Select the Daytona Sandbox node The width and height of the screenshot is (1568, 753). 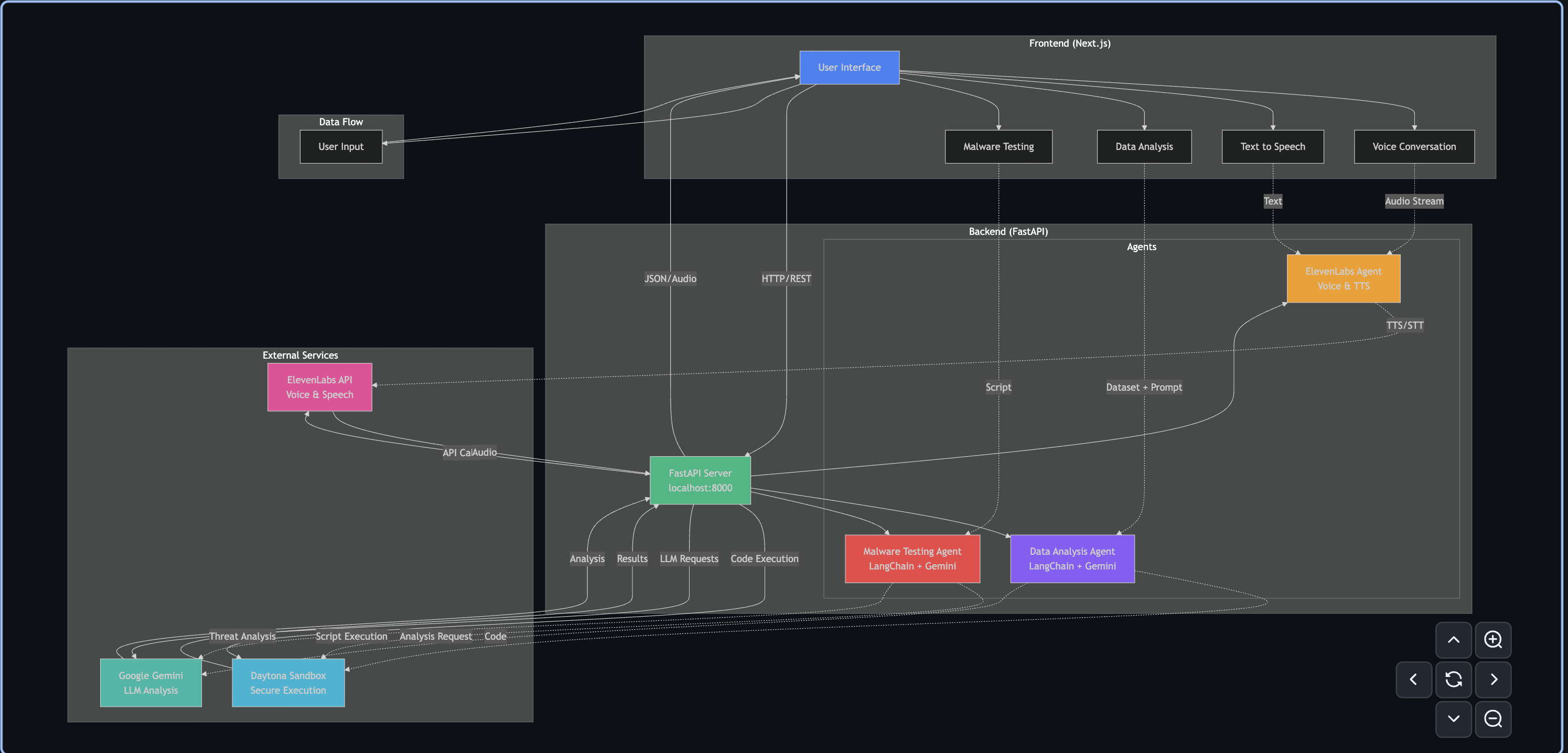point(288,683)
